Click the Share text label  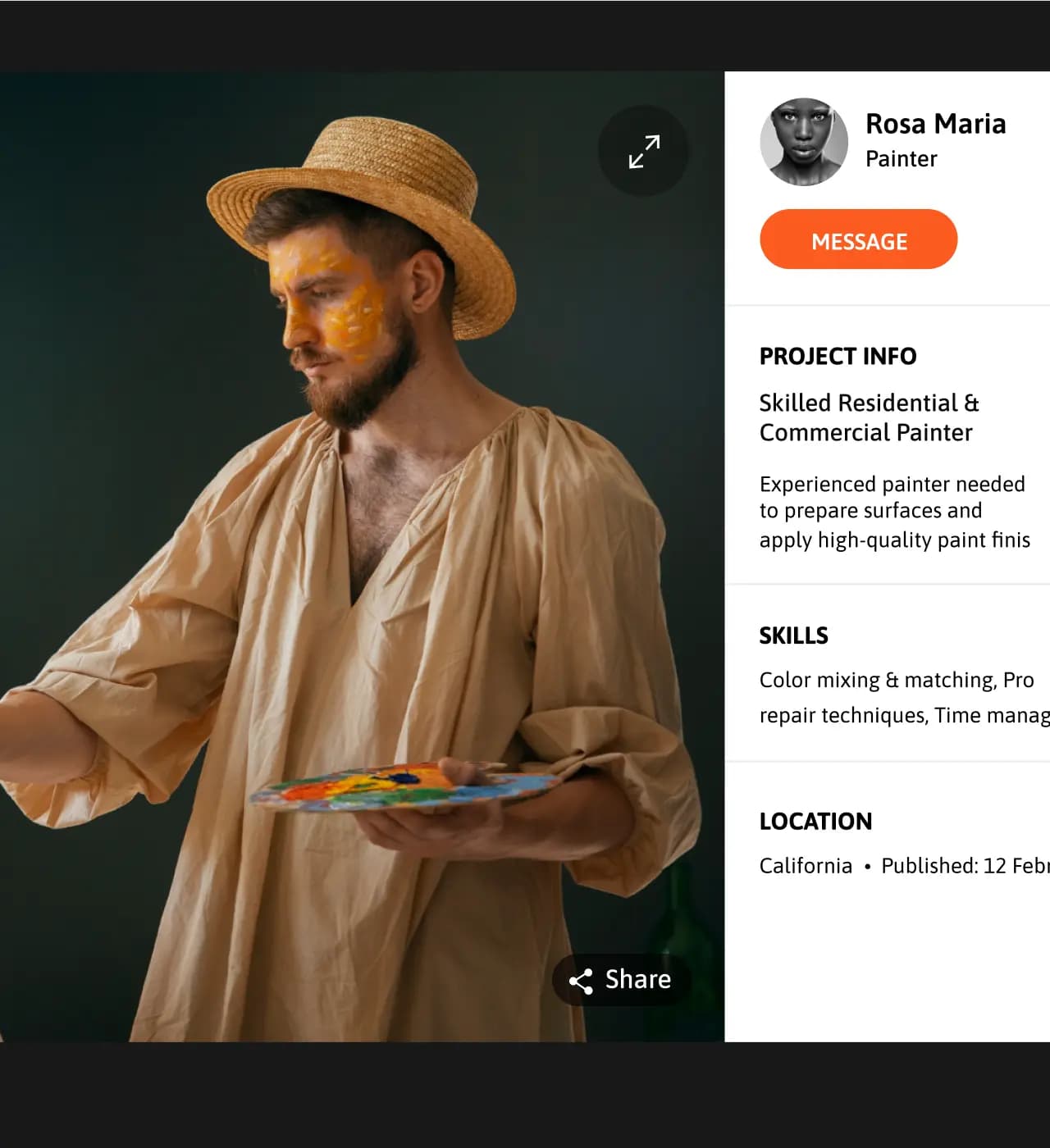point(637,980)
